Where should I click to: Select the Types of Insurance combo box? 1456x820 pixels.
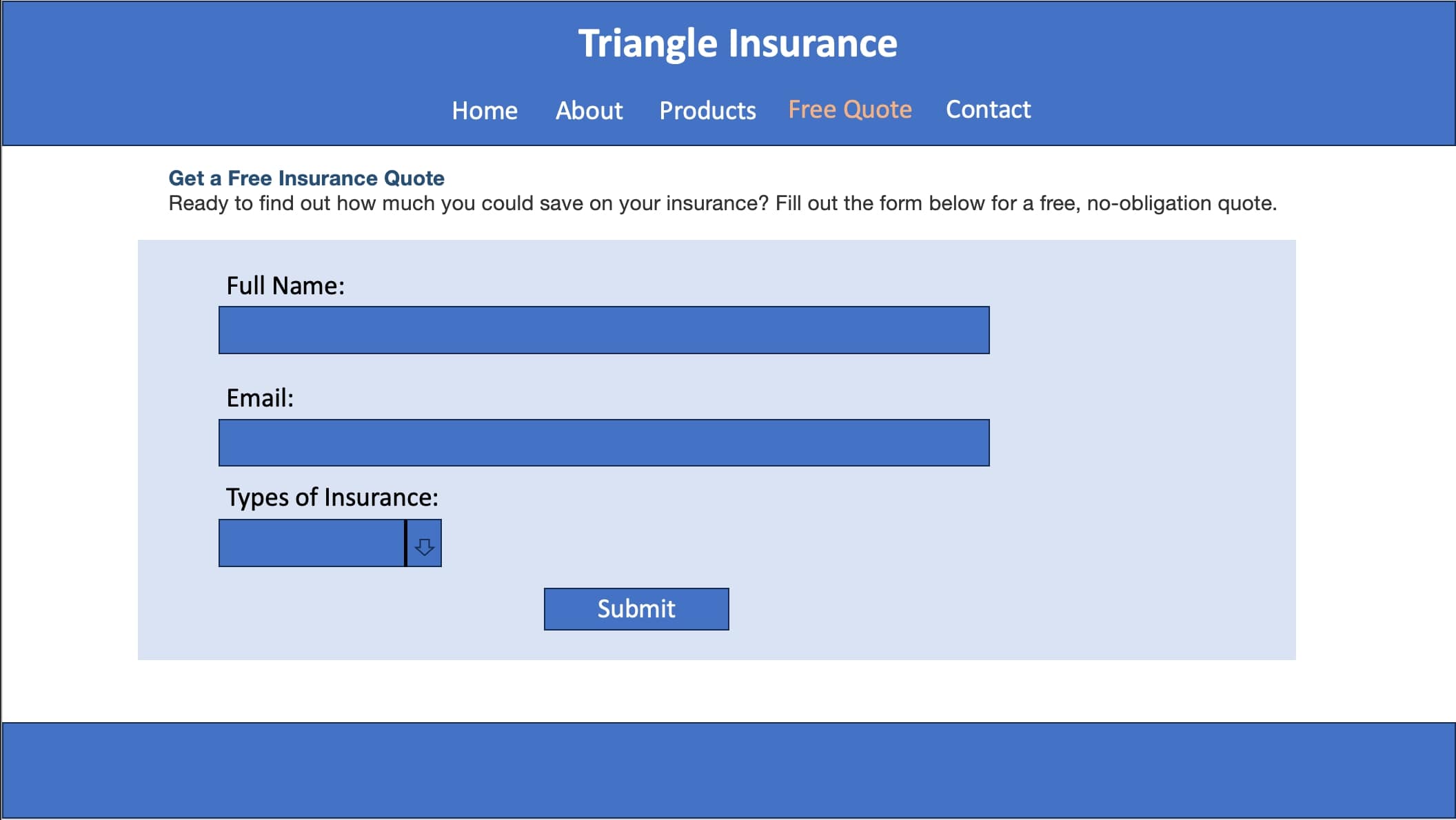[310, 544]
